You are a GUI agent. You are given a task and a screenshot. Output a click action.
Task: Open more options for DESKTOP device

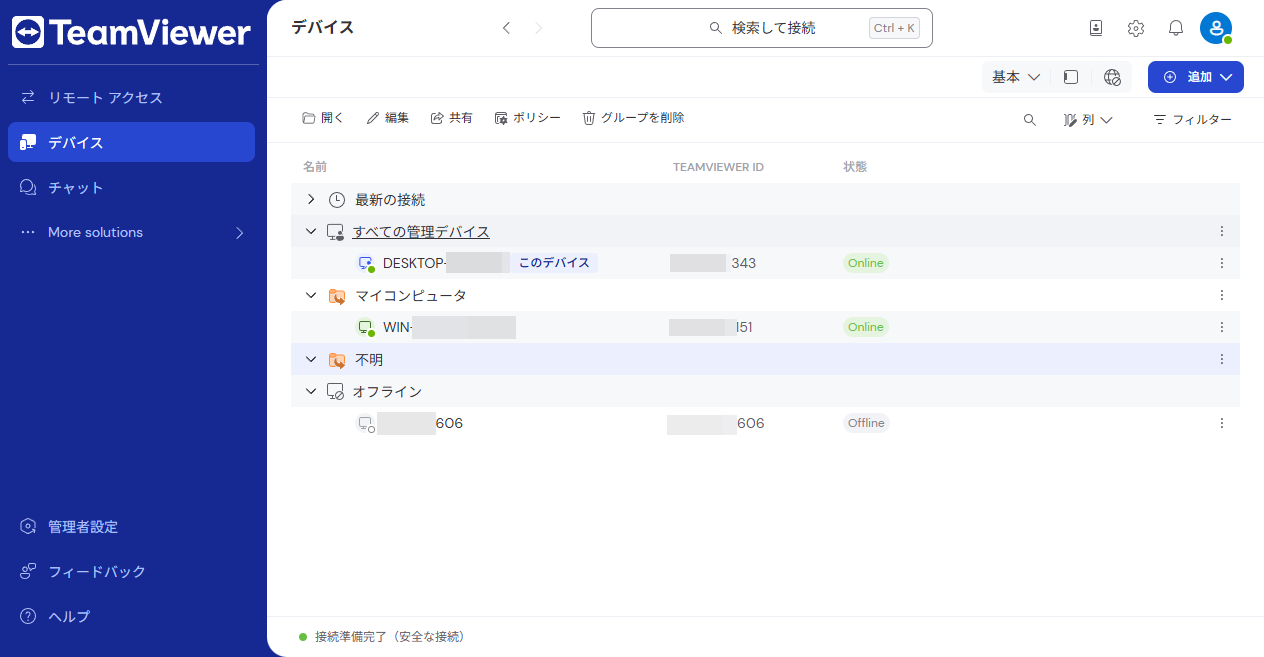1221,263
